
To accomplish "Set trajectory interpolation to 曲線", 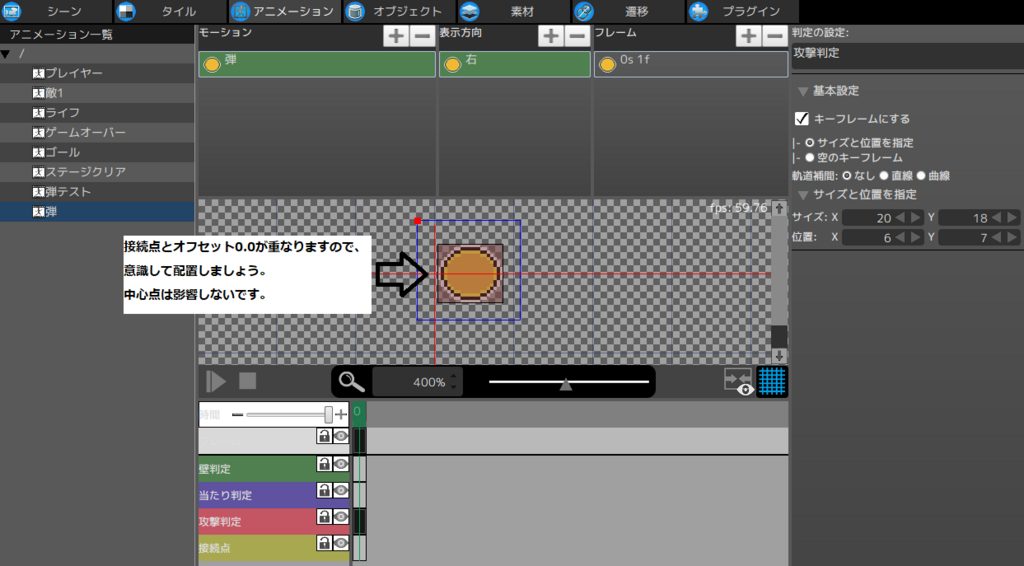I will pyautogui.click(x=921, y=176).
